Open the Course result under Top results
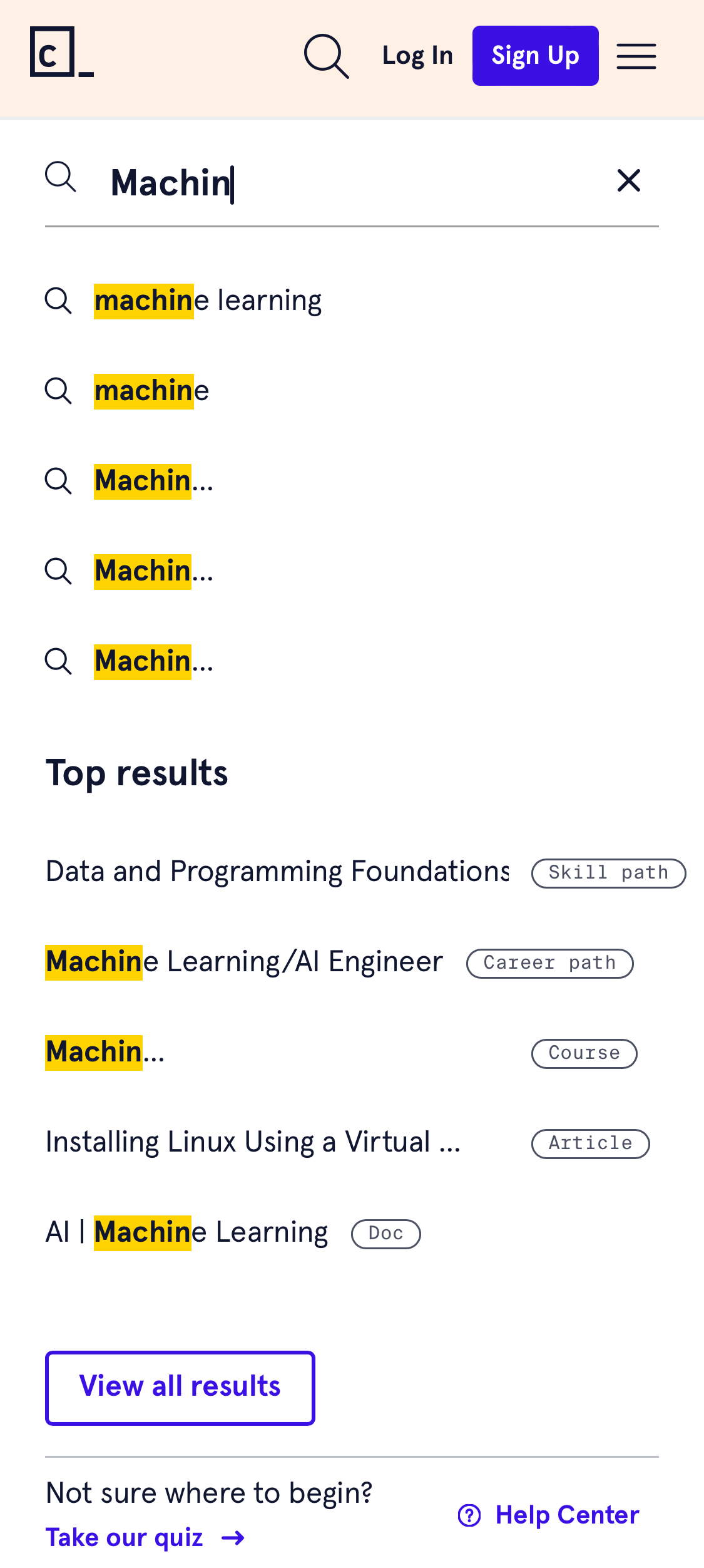Viewport: 704px width, 1568px height. click(104, 1051)
